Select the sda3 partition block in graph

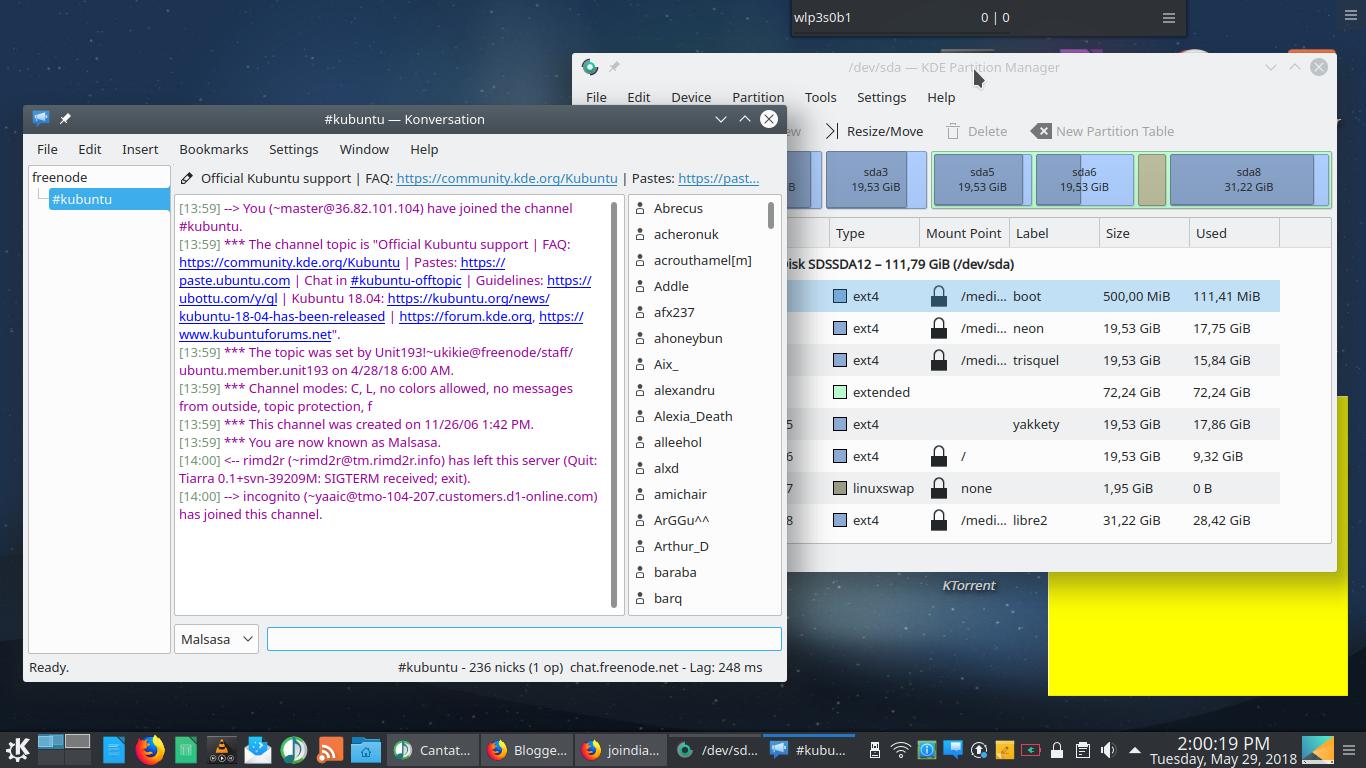point(876,180)
